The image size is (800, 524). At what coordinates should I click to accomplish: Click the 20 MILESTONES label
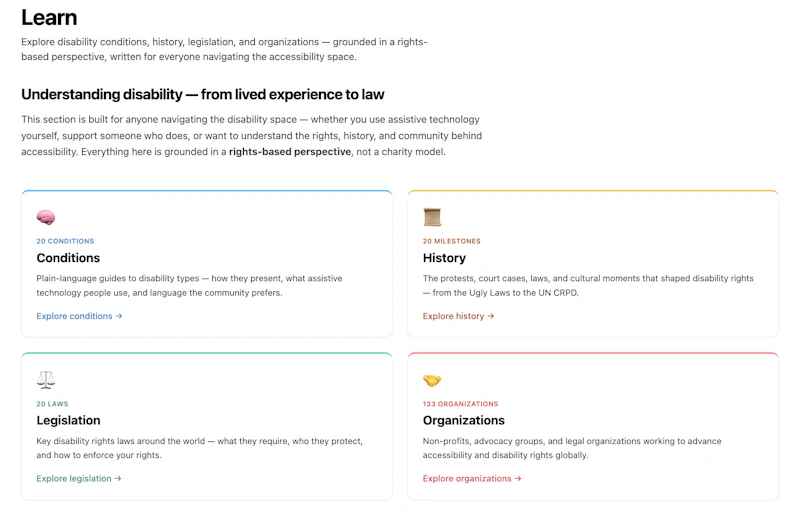point(452,241)
